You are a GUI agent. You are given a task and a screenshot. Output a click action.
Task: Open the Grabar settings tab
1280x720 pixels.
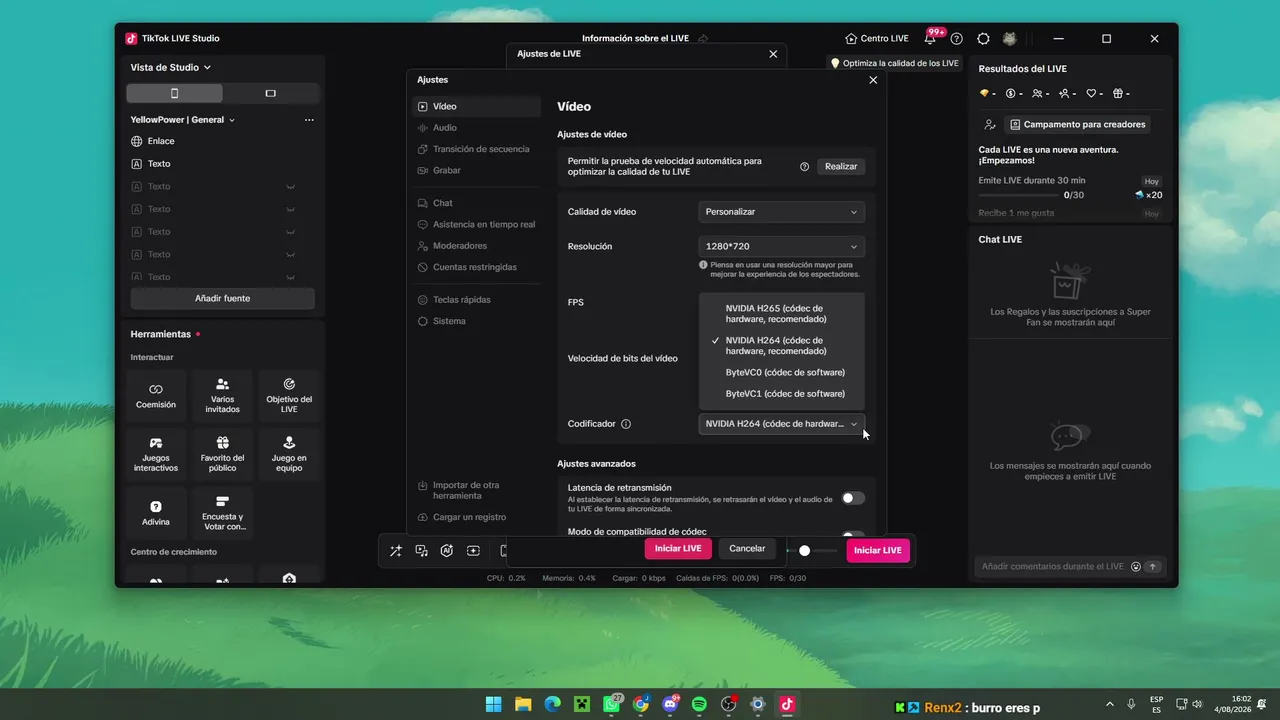pyautogui.click(x=477, y=170)
